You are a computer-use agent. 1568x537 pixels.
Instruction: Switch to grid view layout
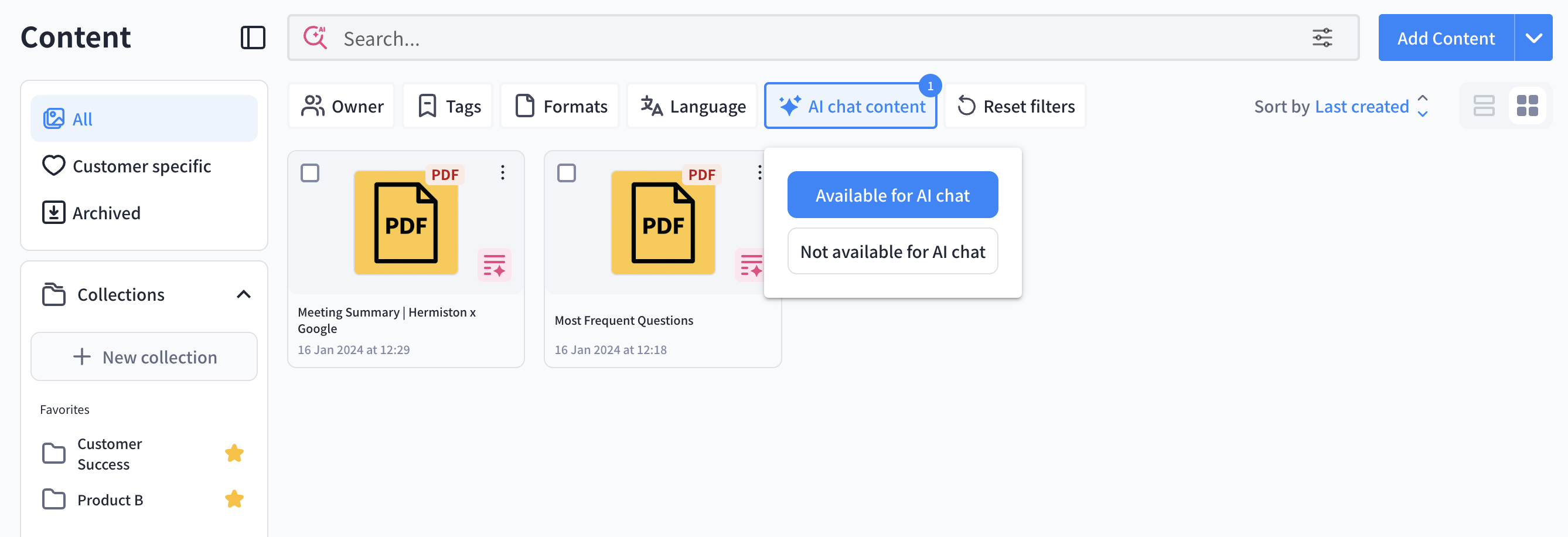tap(1526, 106)
